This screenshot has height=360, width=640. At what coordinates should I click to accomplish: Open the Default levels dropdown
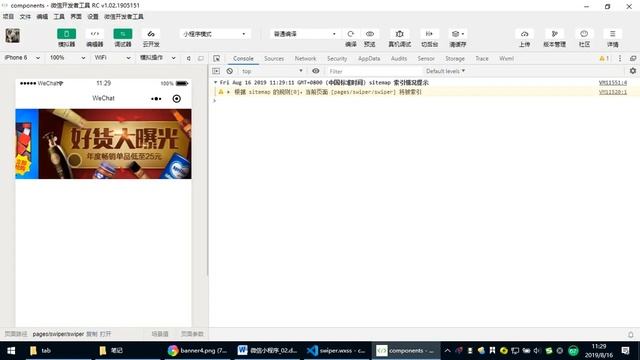[x=445, y=71]
